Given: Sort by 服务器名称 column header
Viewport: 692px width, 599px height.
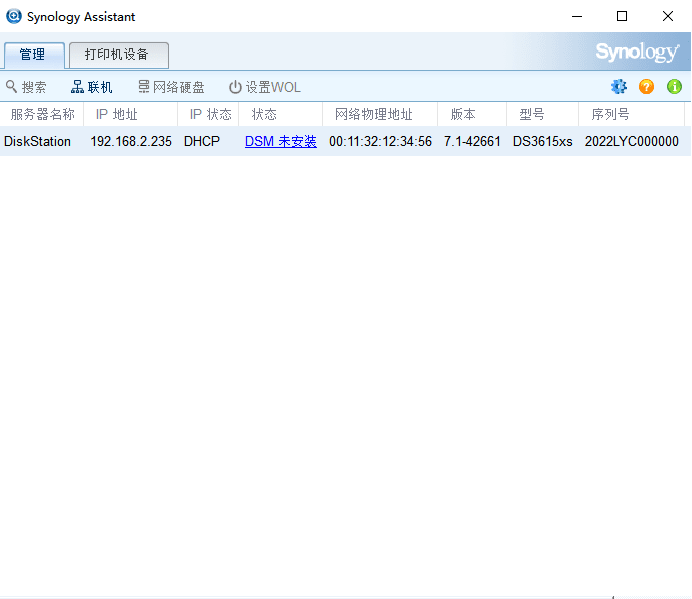Looking at the screenshot, I should click(x=42, y=114).
